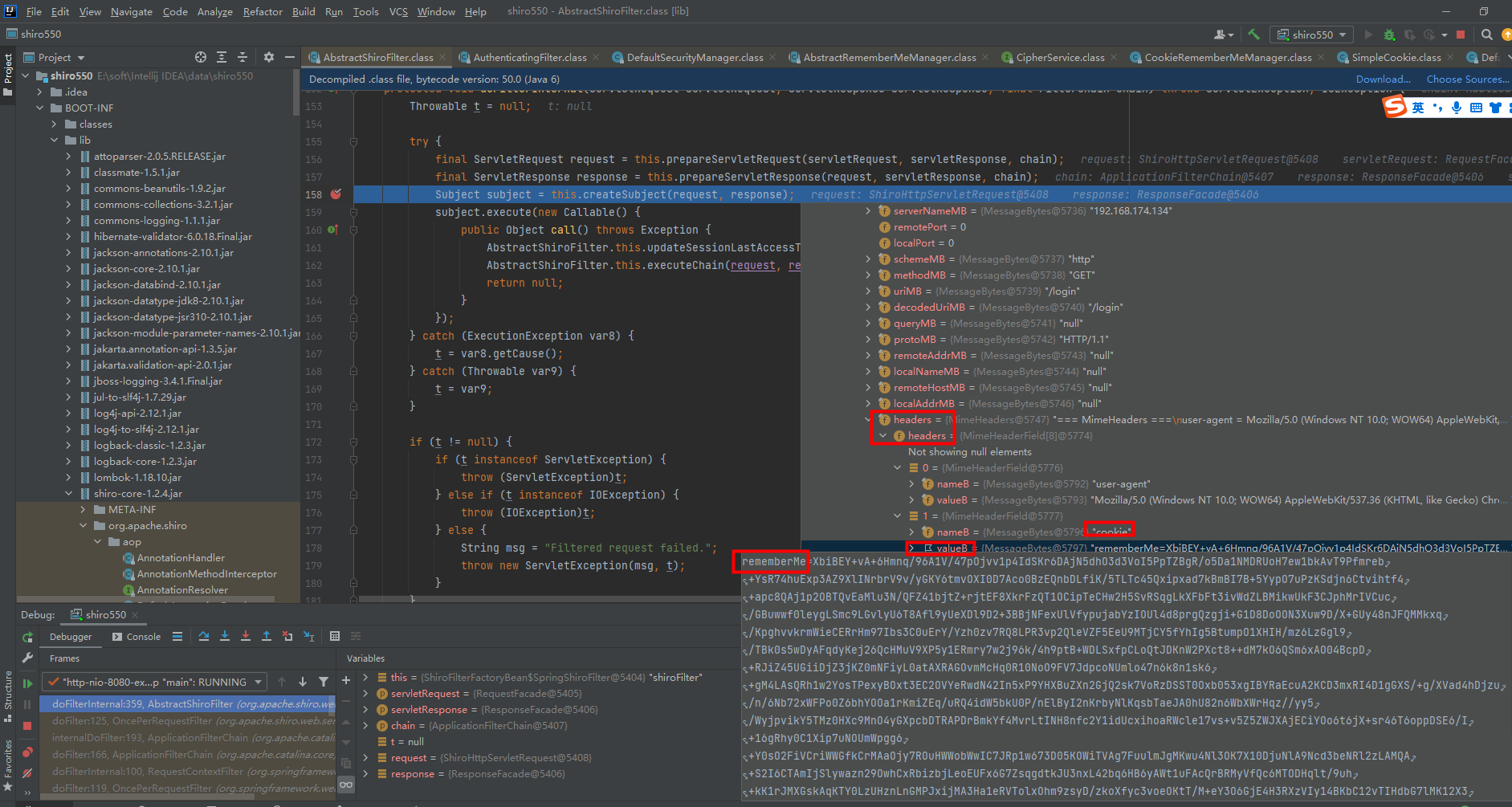The image size is (1512, 807).
Task: Open the Project view mode dropdown
Action: (55, 57)
